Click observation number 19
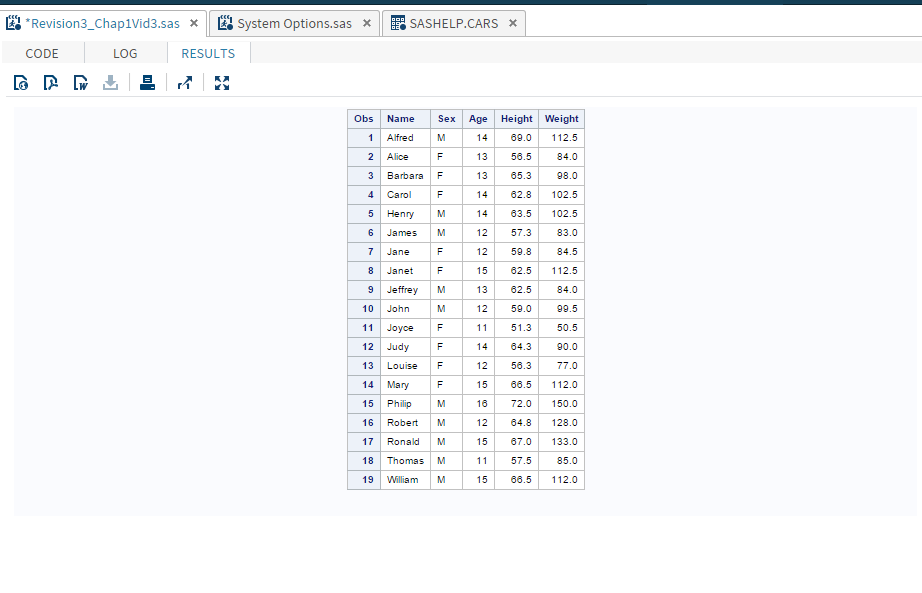 [364, 480]
